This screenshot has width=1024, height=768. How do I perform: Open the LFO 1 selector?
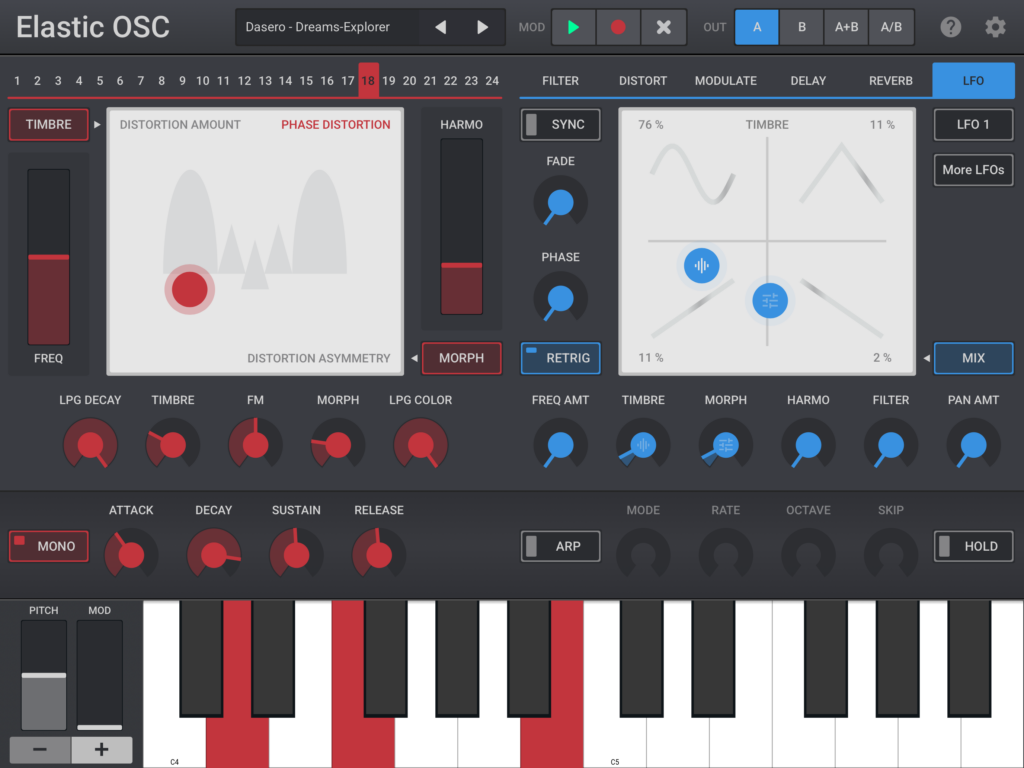click(973, 124)
